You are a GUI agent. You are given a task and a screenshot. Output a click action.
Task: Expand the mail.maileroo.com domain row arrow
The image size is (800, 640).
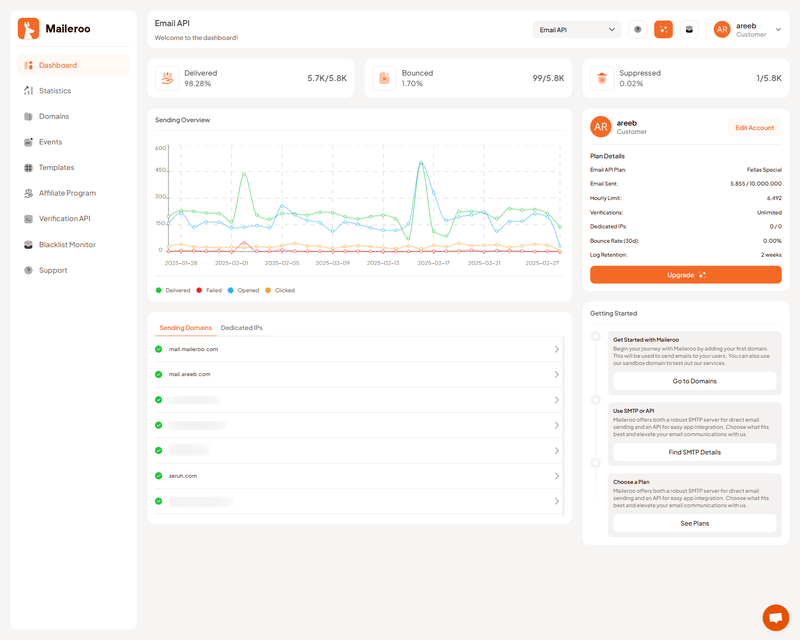click(x=556, y=349)
